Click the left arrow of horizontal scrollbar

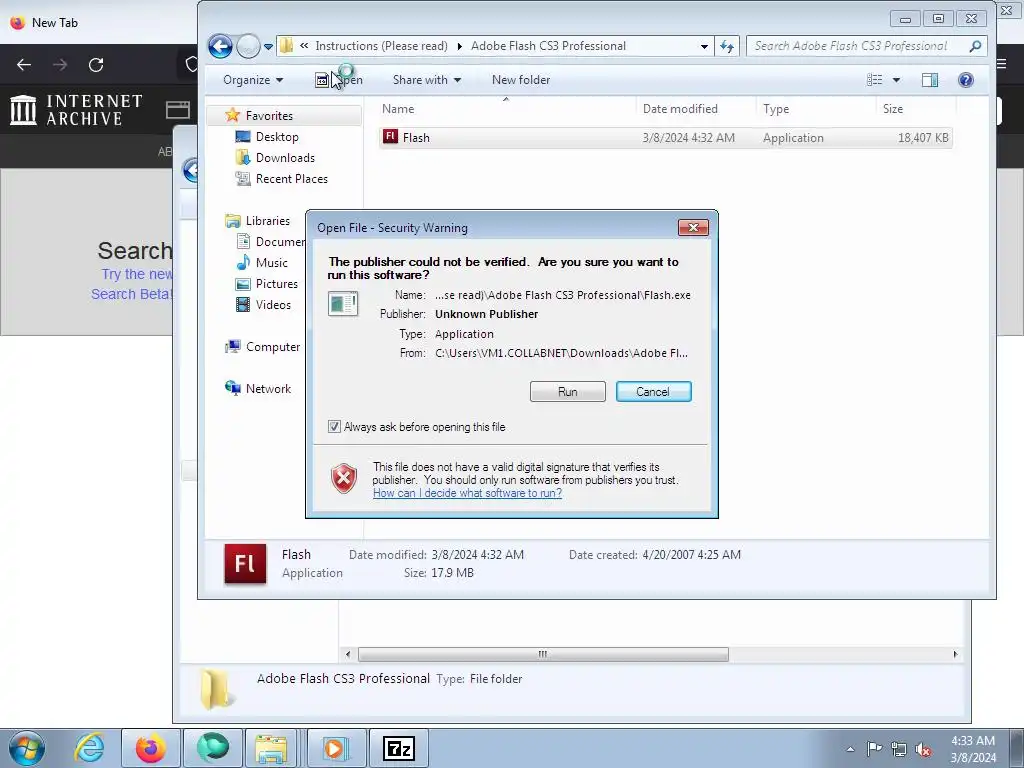pos(348,654)
